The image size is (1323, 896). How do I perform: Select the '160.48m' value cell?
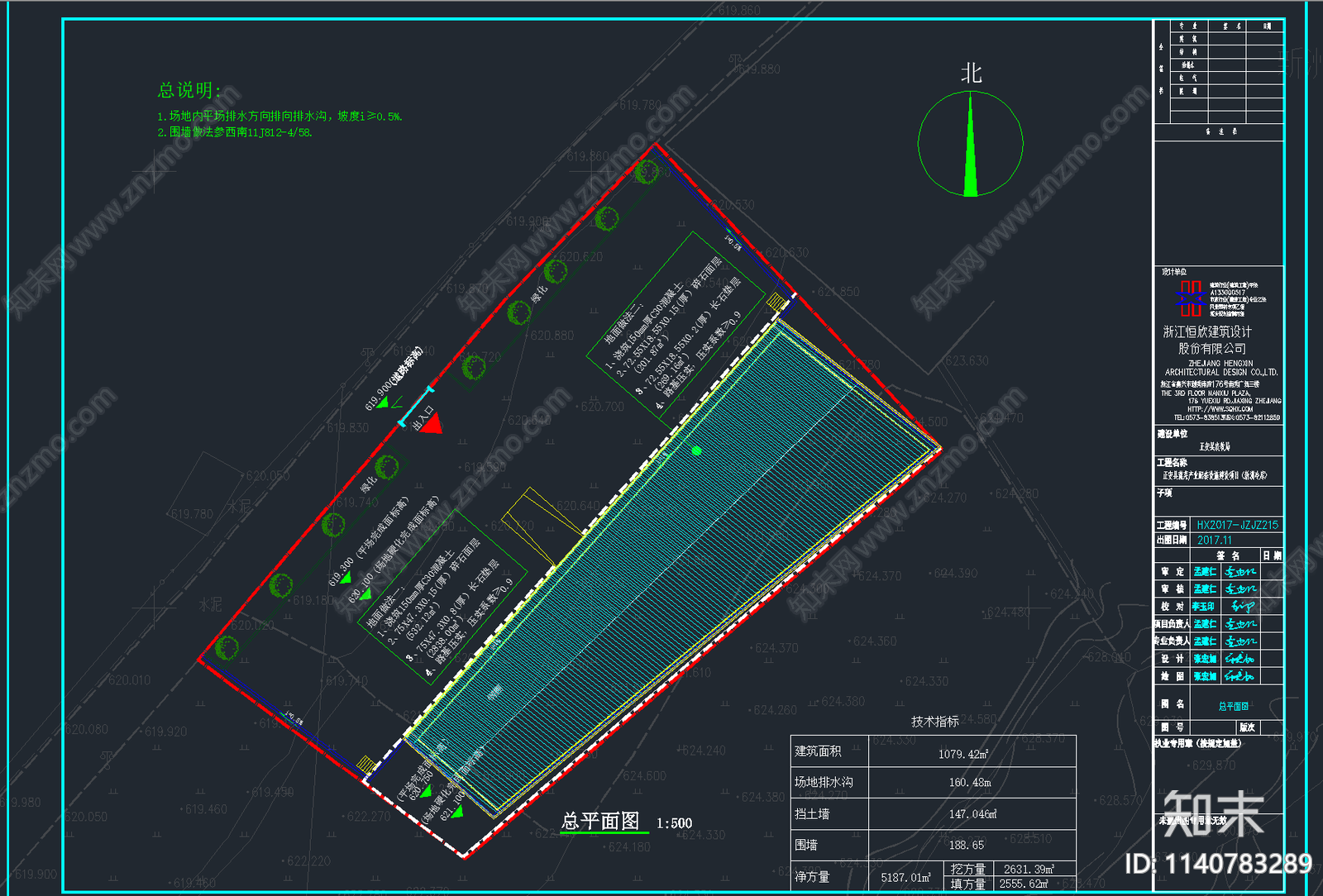coord(972,783)
